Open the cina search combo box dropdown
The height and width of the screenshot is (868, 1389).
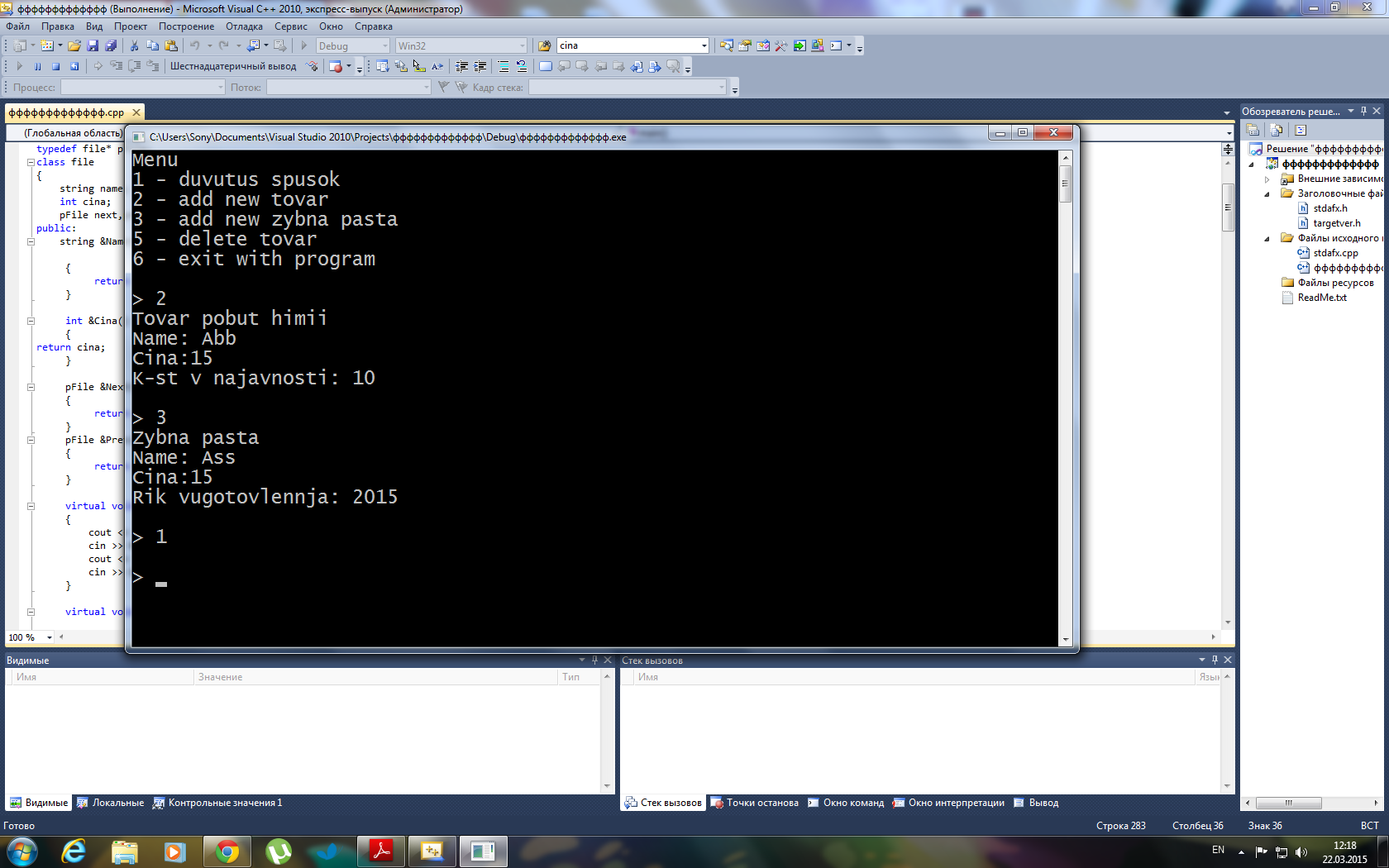pos(704,45)
